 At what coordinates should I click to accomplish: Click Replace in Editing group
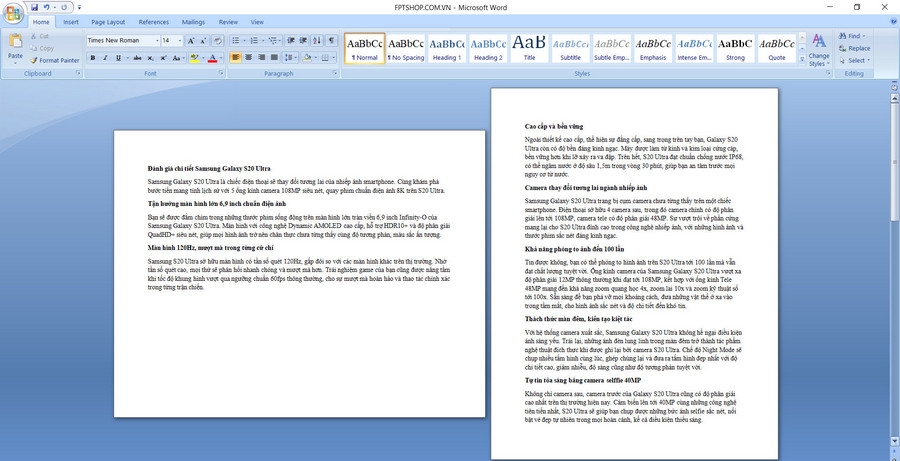click(x=855, y=48)
